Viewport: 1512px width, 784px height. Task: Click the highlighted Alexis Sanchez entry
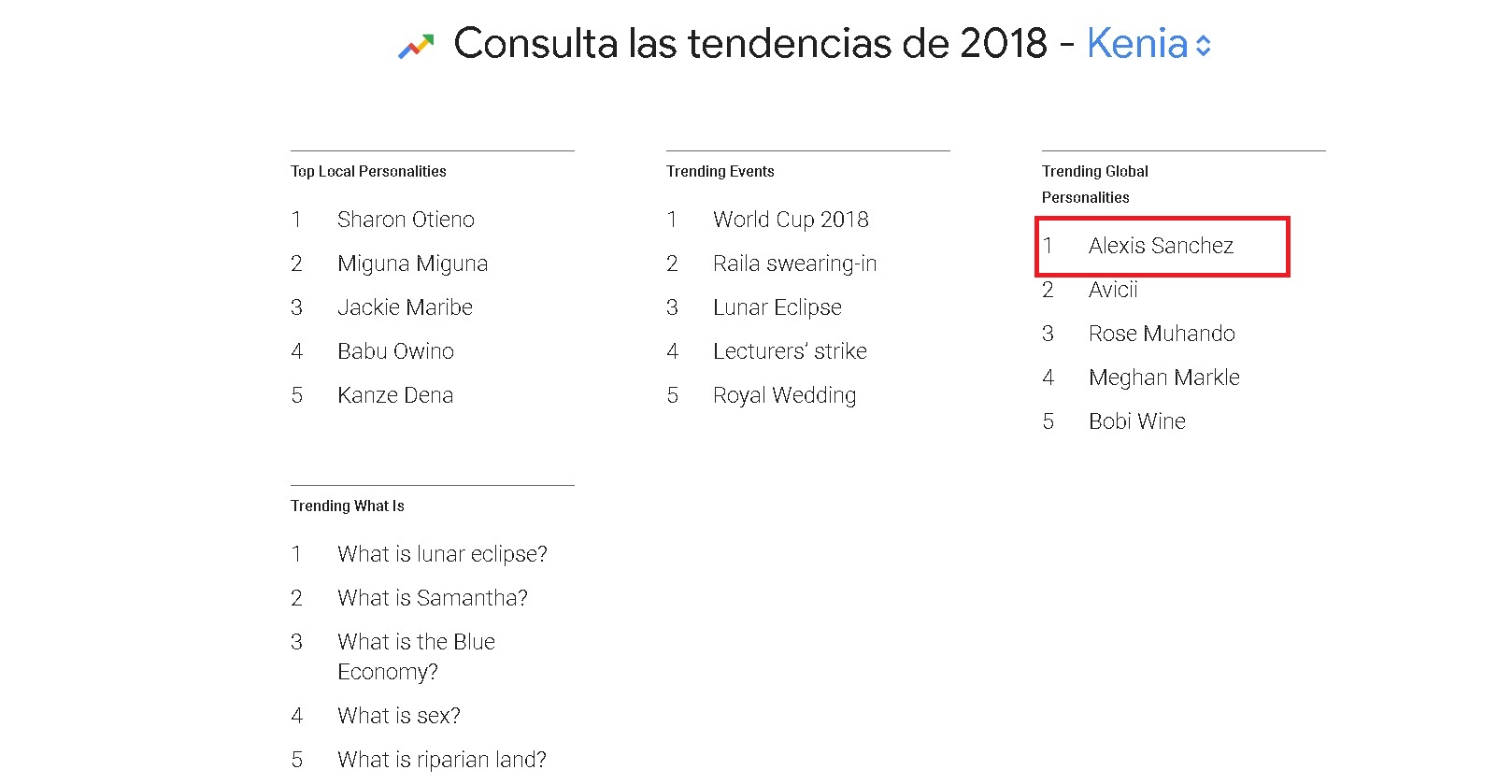1161,246
